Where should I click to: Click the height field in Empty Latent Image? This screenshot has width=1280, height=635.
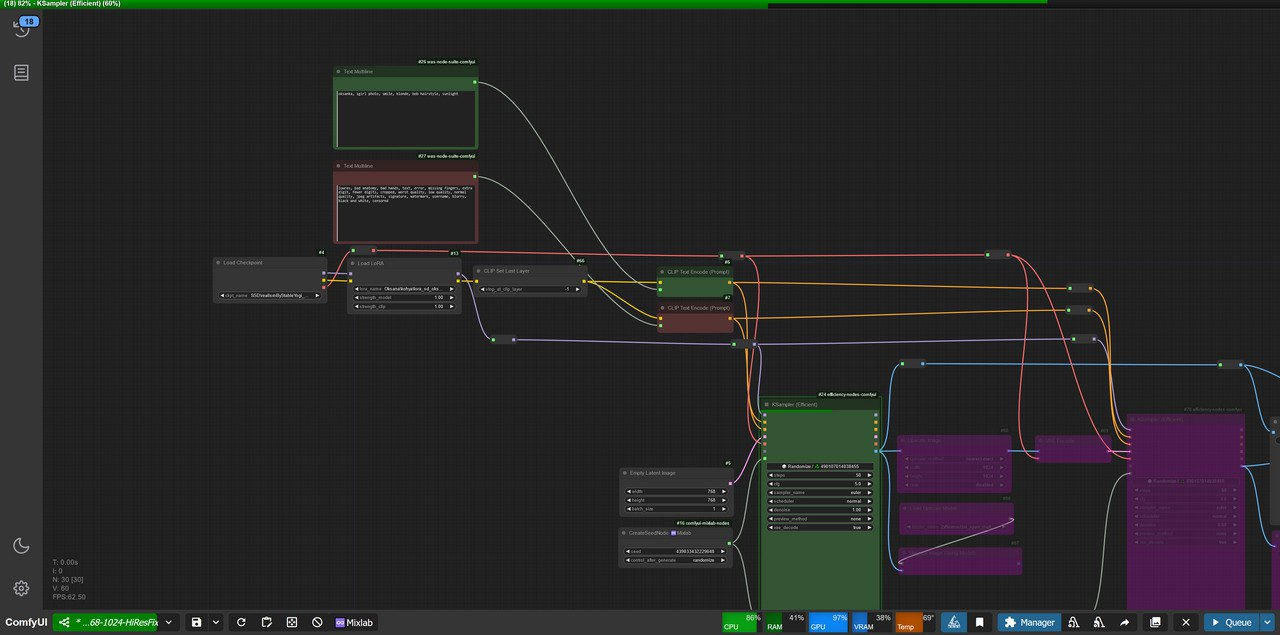675,500
